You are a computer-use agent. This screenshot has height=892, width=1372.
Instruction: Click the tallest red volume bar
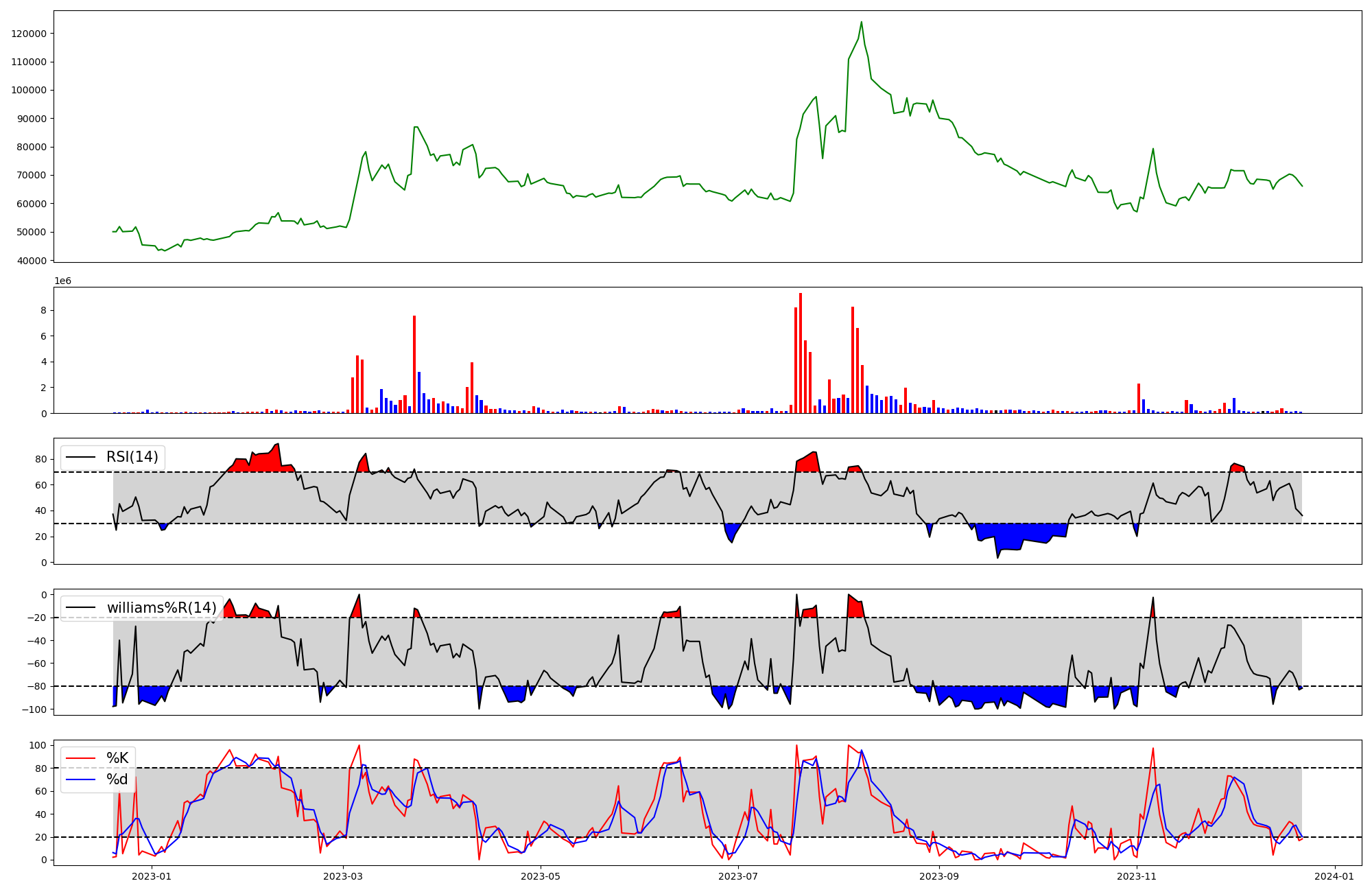tap(801, 353)
